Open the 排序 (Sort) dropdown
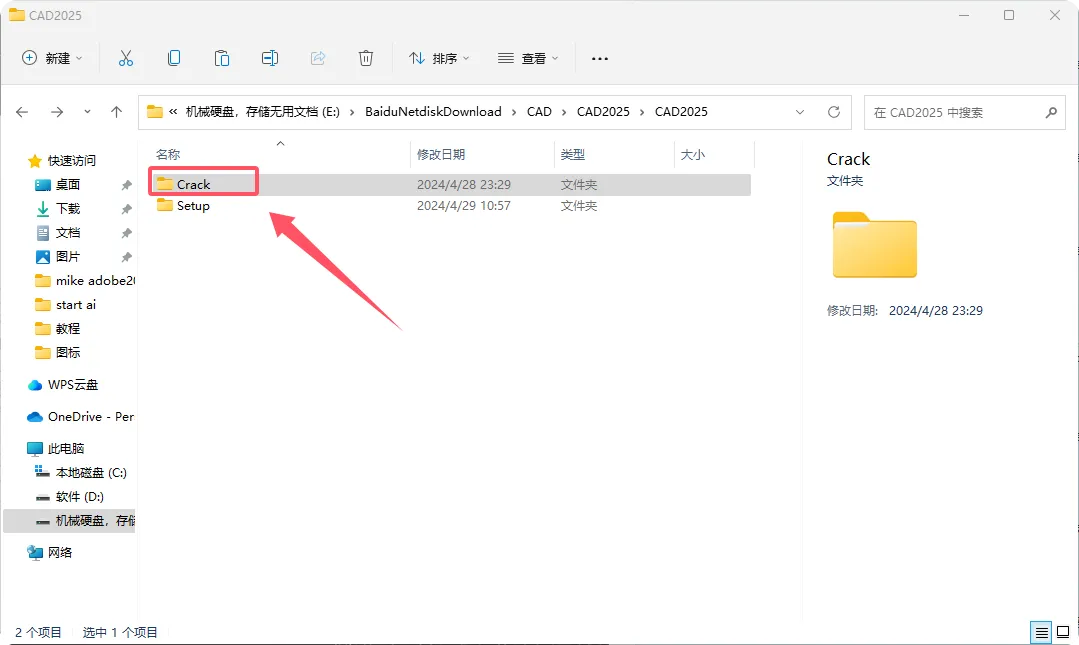 439,59
